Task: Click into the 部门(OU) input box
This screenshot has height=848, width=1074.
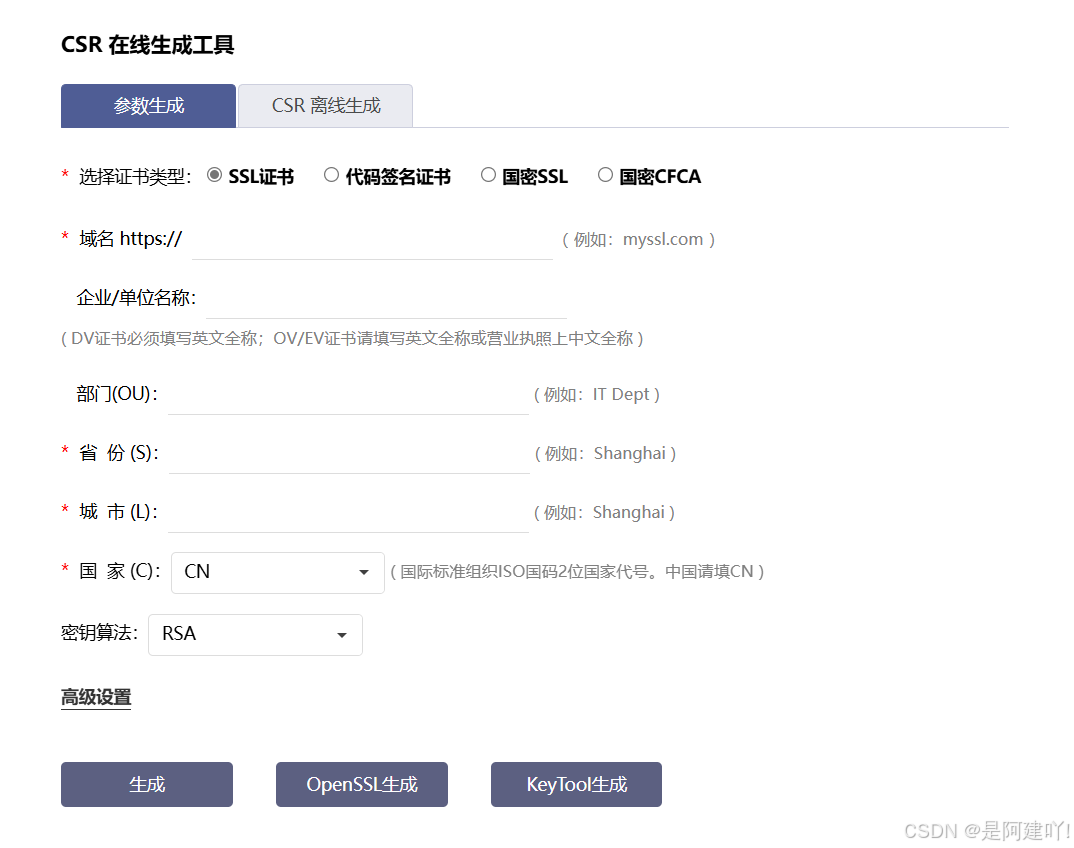Action: pos(348,395)
